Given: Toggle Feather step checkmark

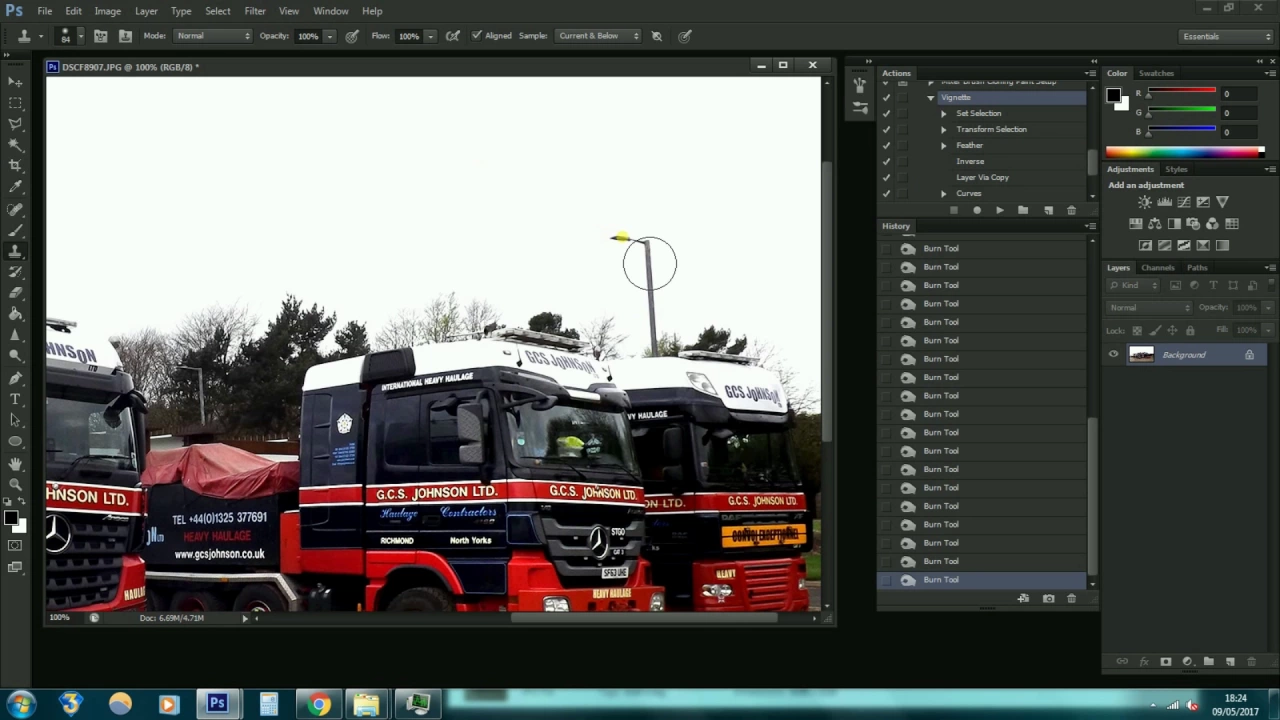Looking at the screenshot, I should pyautogui.click(x=886, y=145).
